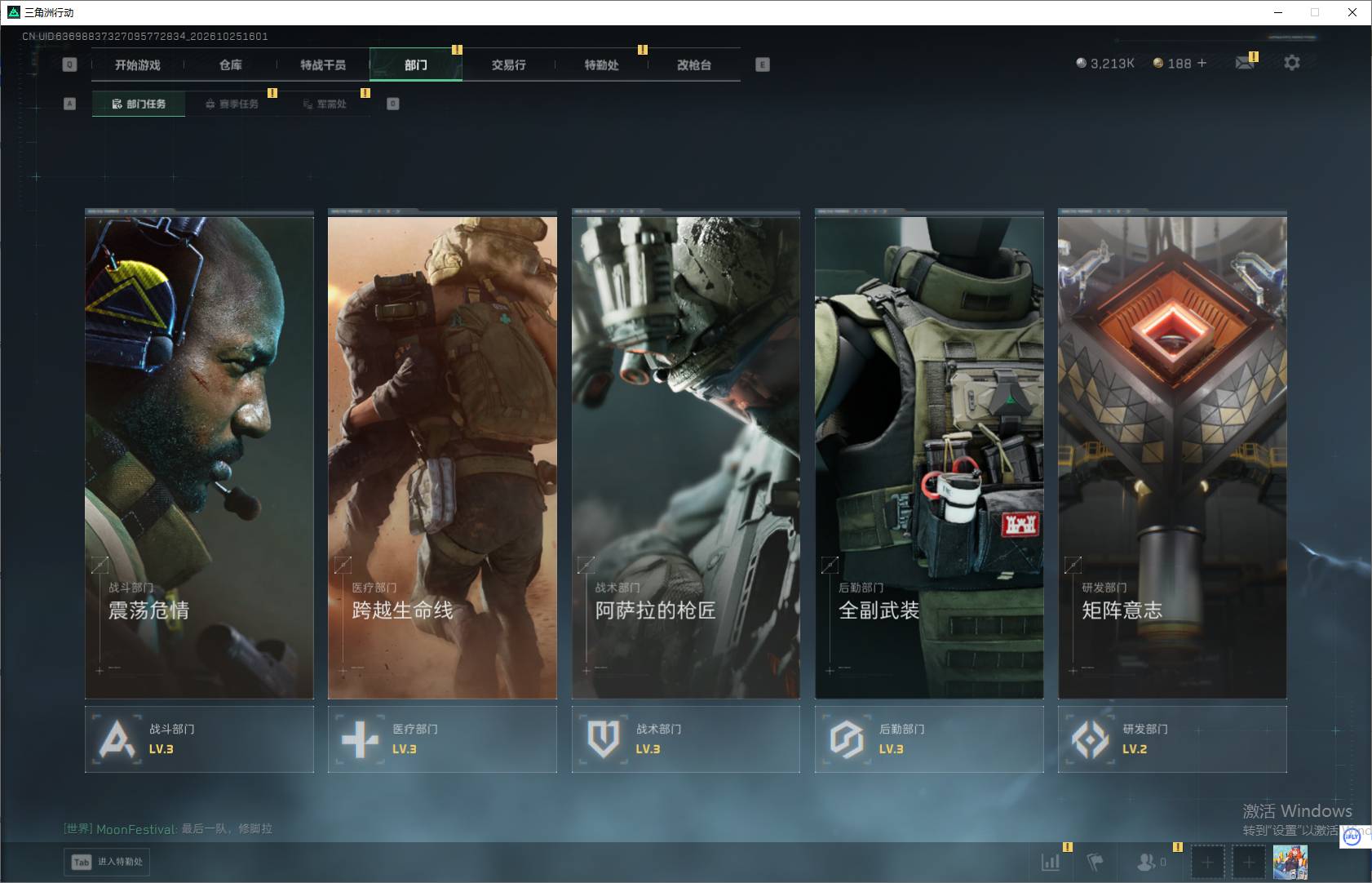
Task: Click the 医疗部门 cross icon
Action: point(360,739)
